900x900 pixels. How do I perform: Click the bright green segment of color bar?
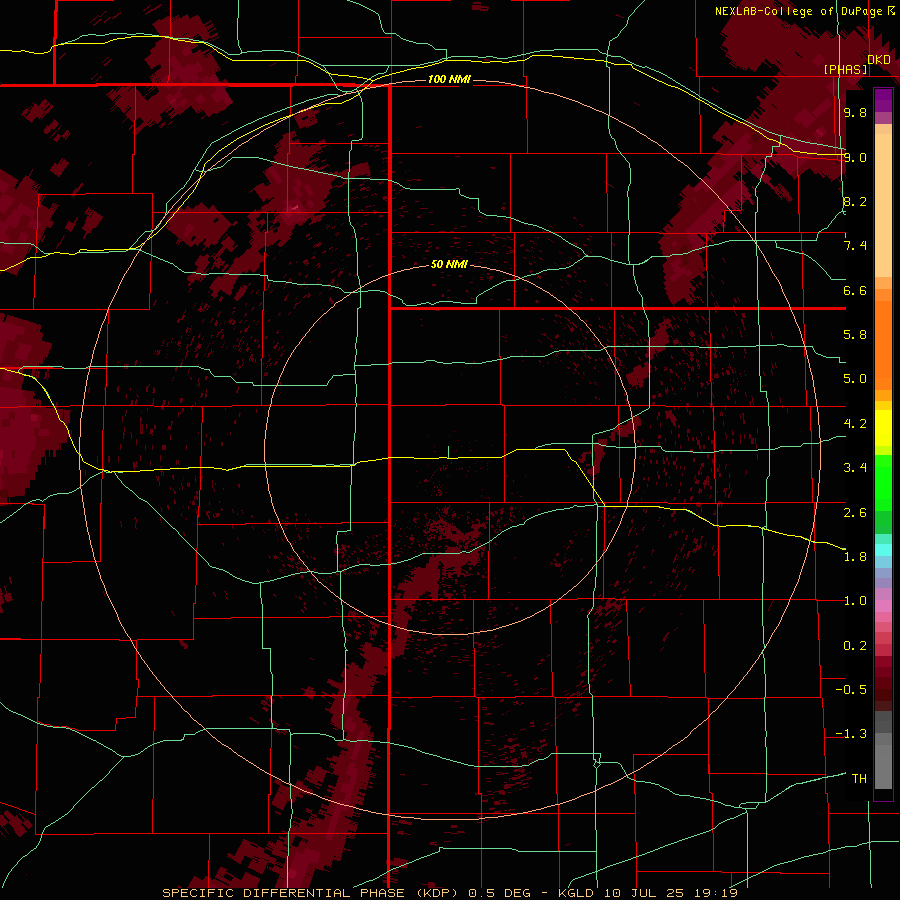pyautogui.click(x=883, y=483)
